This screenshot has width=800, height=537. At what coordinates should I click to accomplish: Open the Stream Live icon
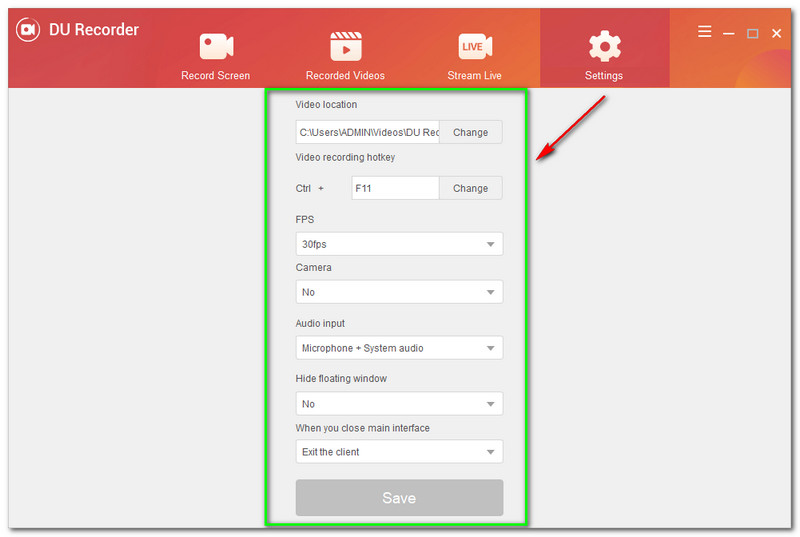click(474, 46)
